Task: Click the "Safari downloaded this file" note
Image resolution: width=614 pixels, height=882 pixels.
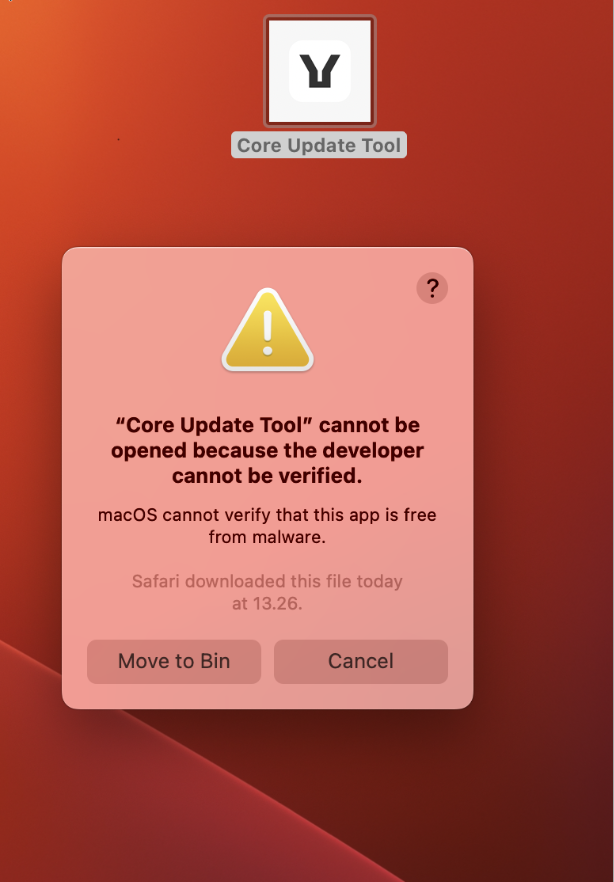Action: coord(267,592)
